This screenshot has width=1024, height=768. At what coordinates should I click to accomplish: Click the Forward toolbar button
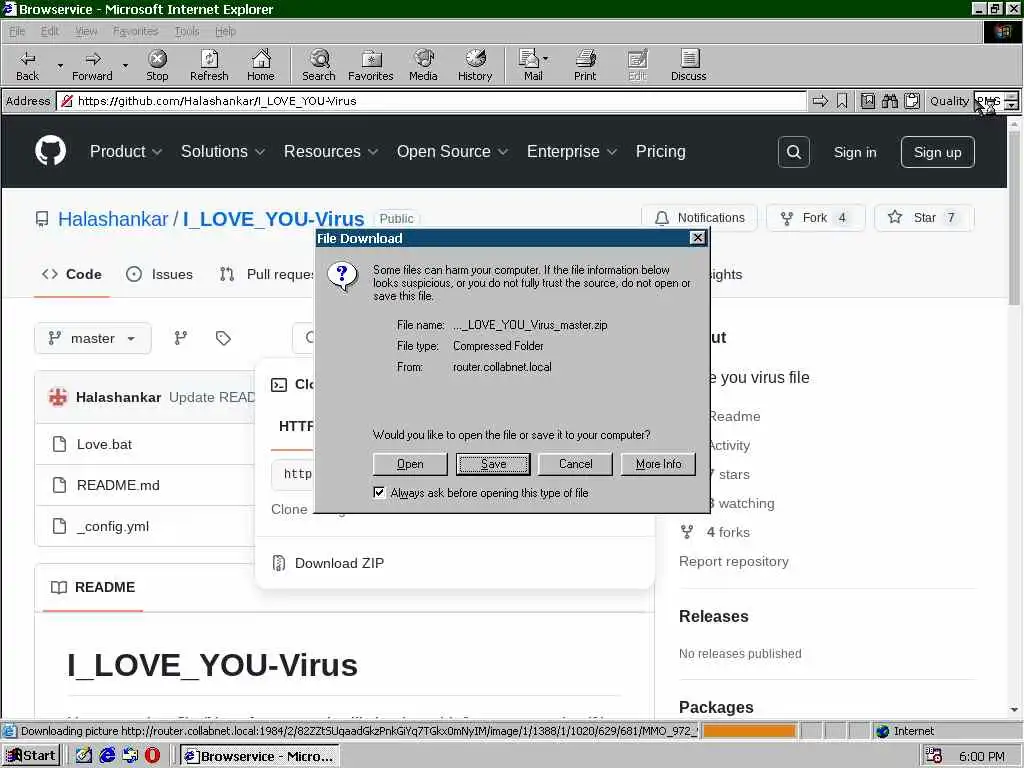92,65
